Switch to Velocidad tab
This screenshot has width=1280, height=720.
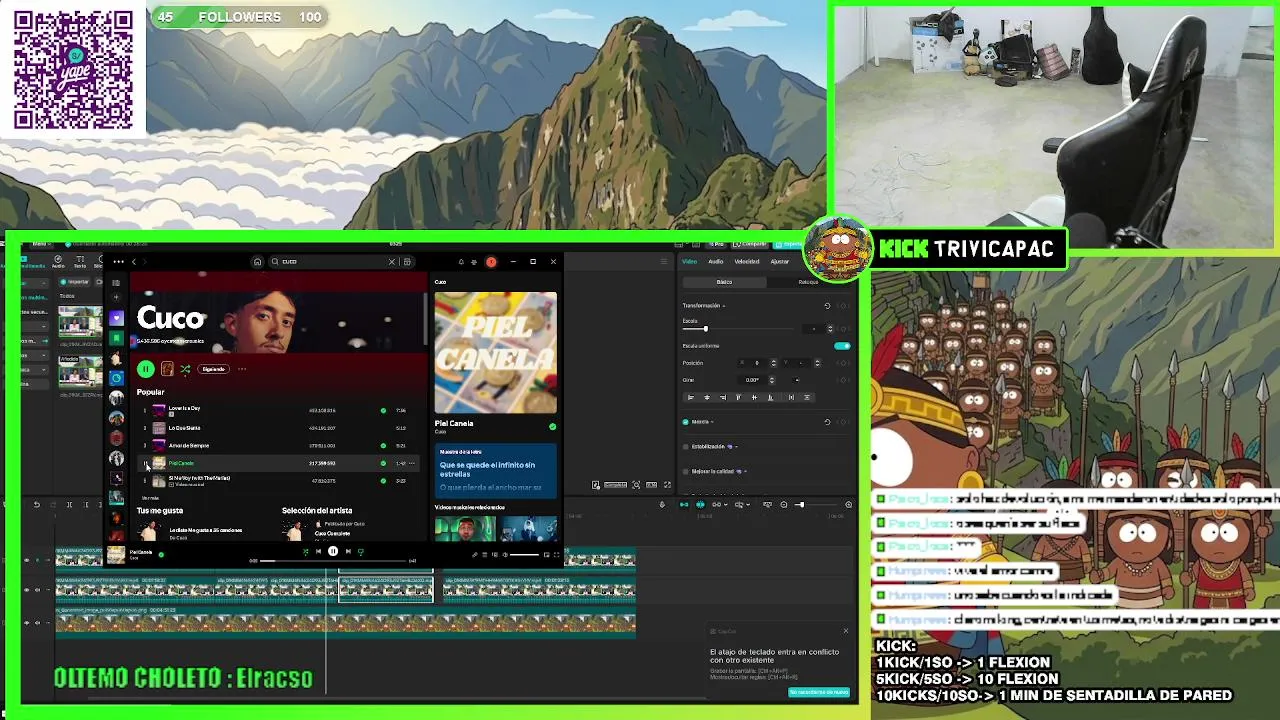pos(747,262)
